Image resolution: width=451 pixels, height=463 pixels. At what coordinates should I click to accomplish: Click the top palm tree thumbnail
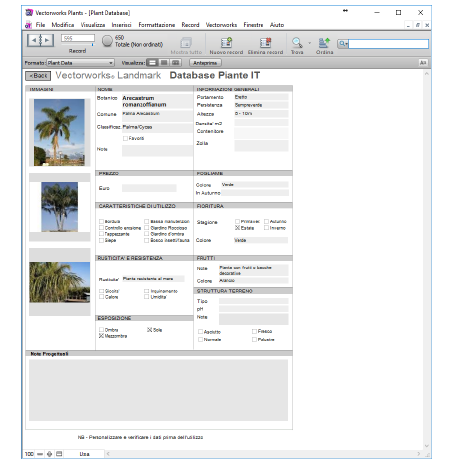(x=59, y=132)
